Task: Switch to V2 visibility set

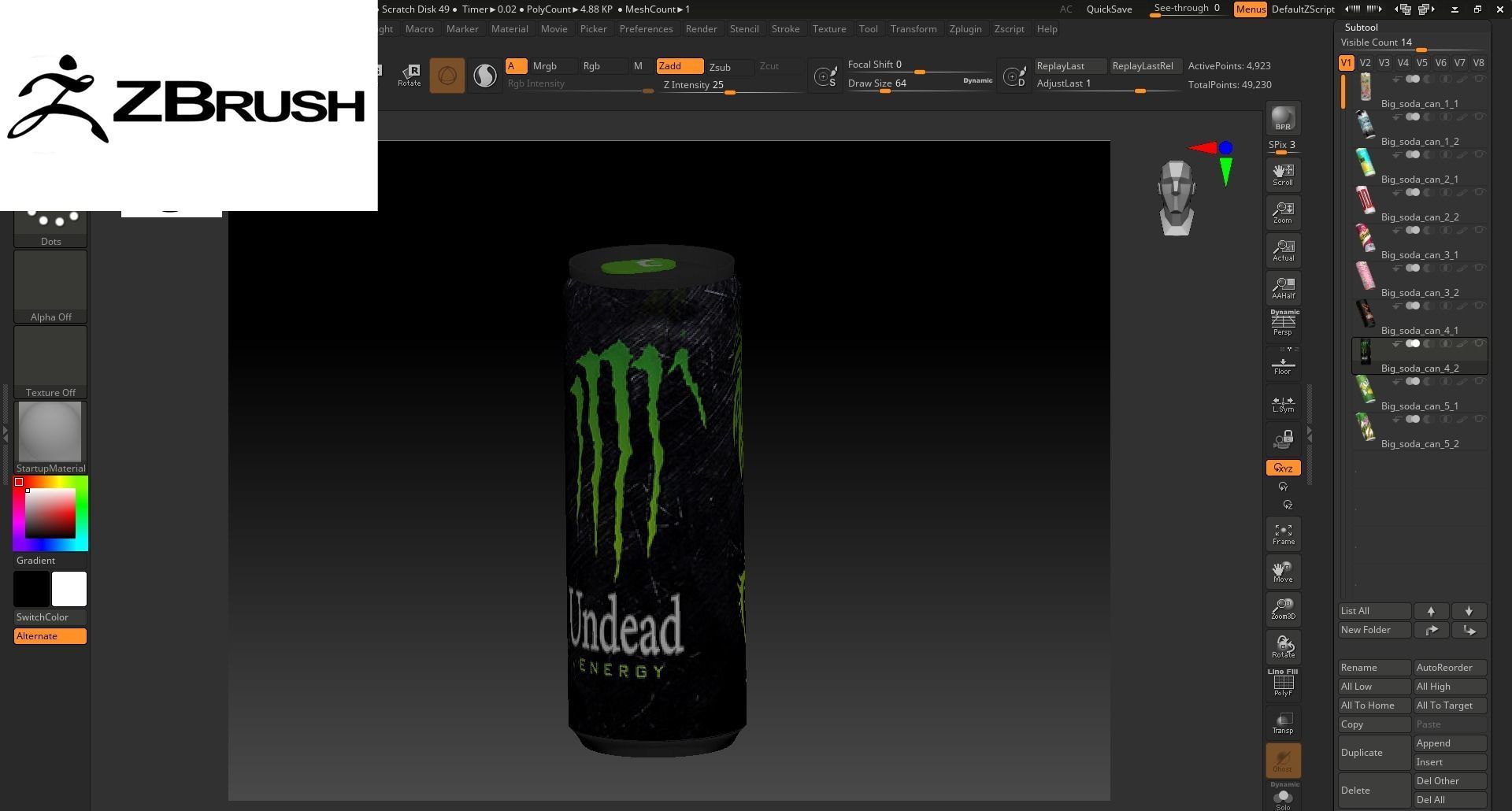Action: pos(1365,63)
